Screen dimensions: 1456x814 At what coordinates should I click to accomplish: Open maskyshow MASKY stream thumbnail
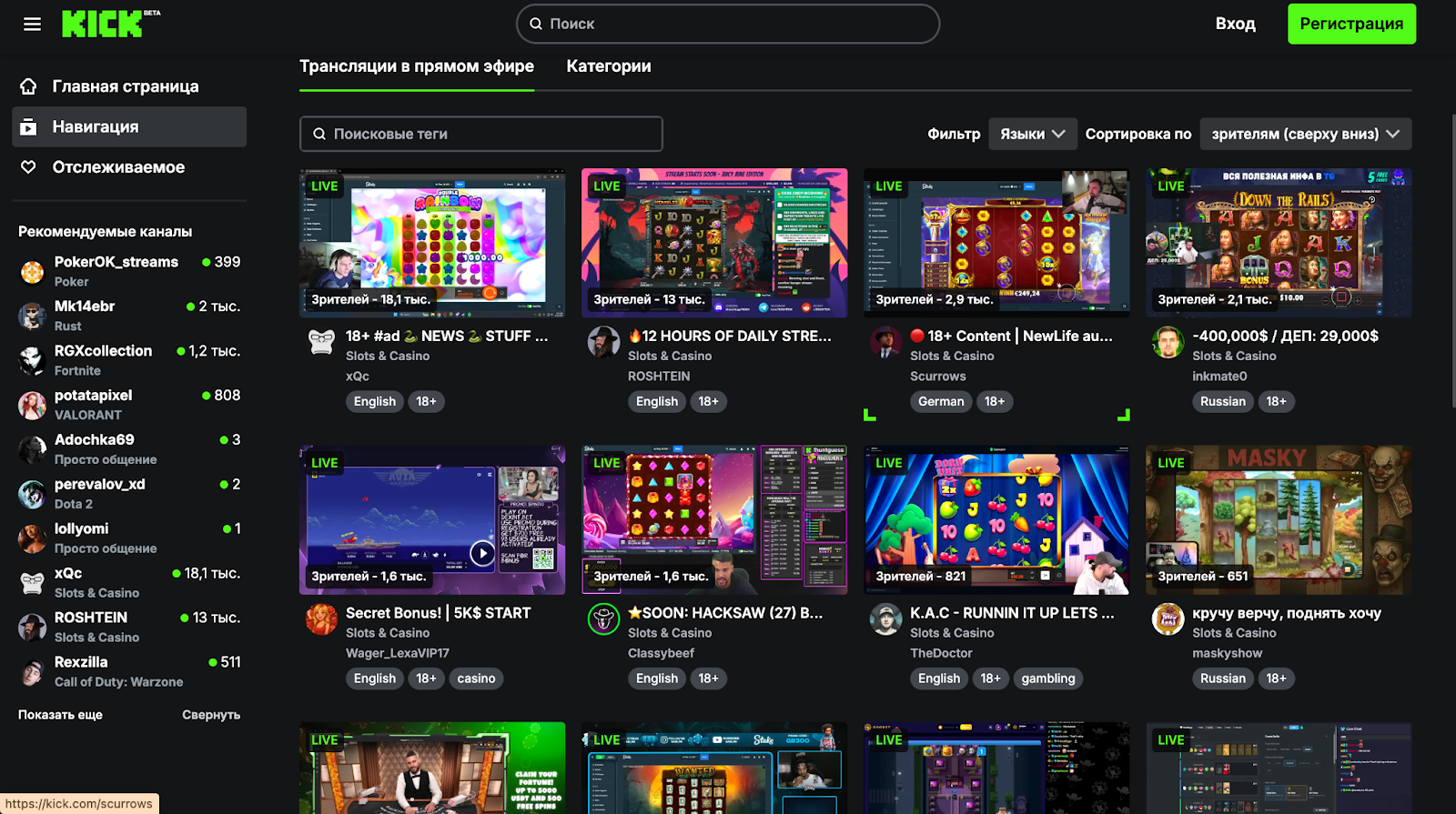coord(1279,519)
